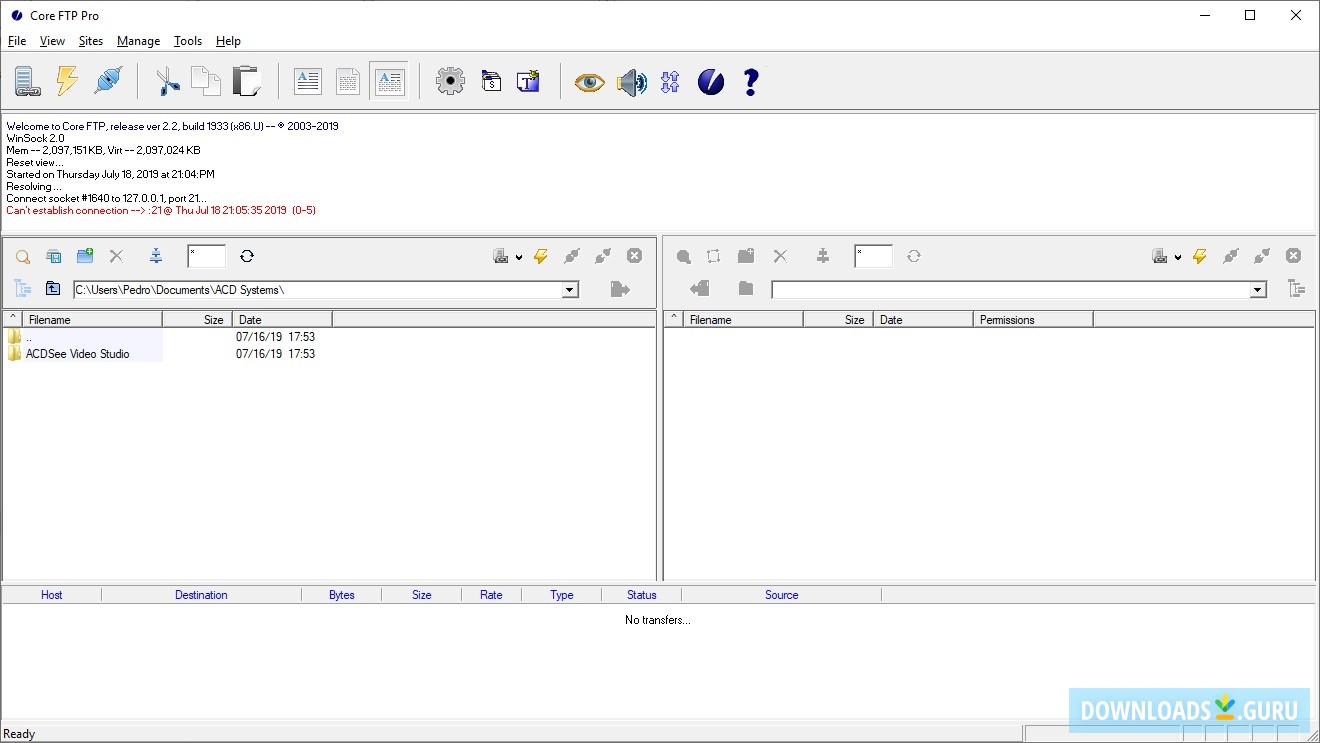This screenshot has width=1320, height=743.
Task: Toggle the remote directory tree view
Action: [1297, 289]
